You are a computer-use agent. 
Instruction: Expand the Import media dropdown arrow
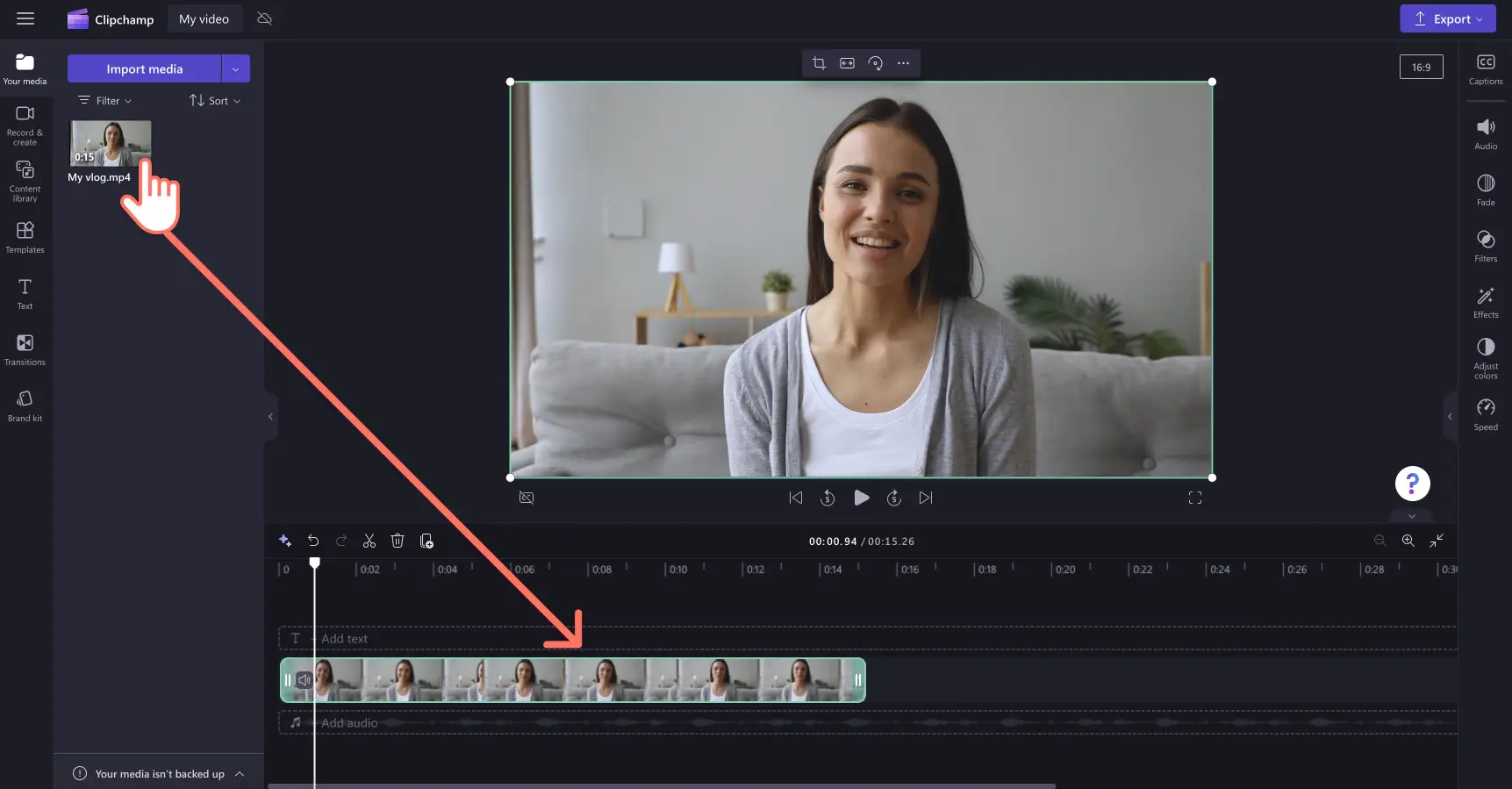(236, 68)
